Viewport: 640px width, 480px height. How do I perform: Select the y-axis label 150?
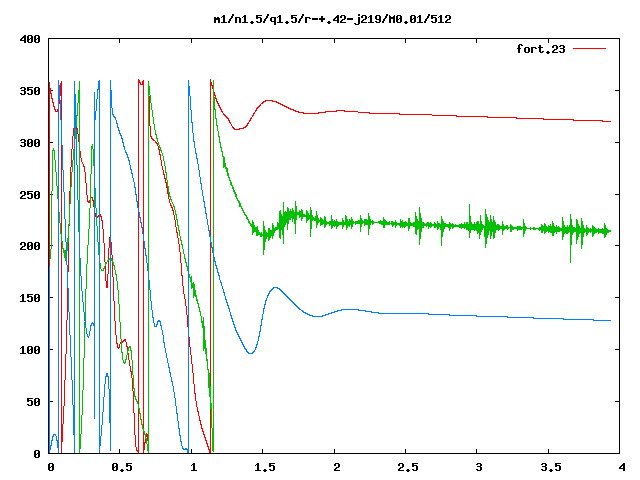[x=30, y=298]
